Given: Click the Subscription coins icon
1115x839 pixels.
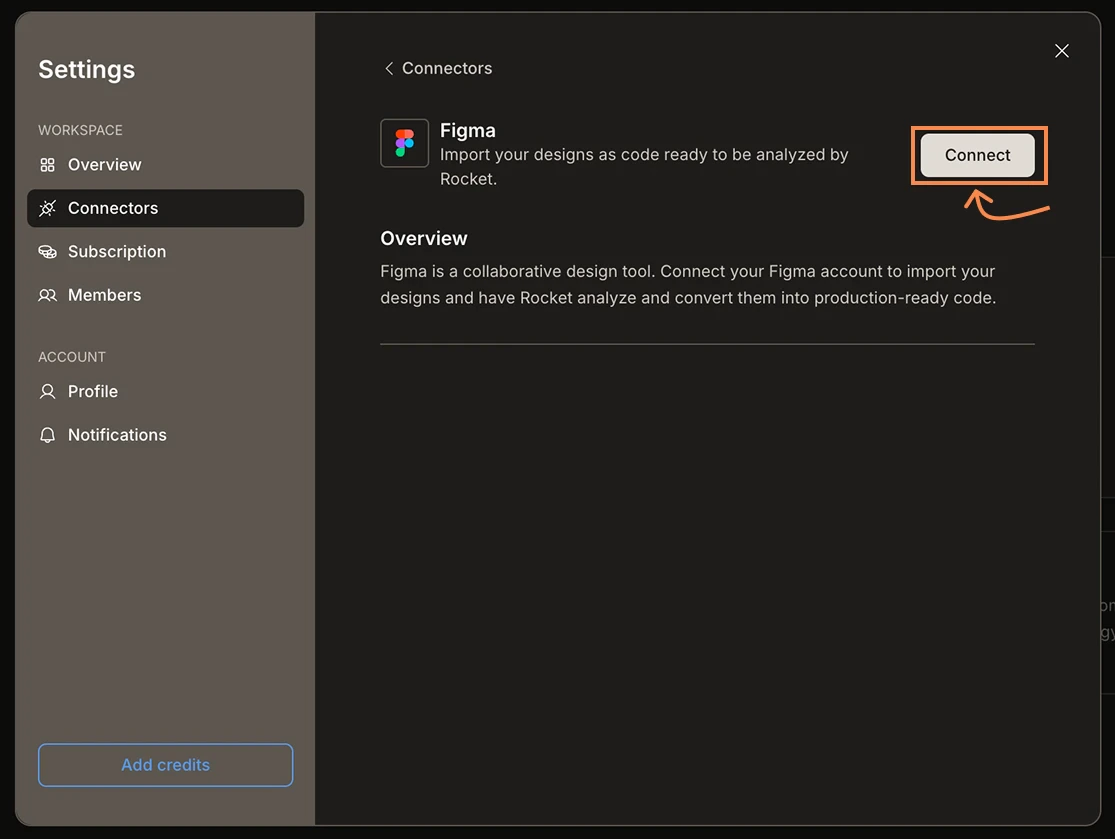Looking at the screenshot, I should 48,252.
